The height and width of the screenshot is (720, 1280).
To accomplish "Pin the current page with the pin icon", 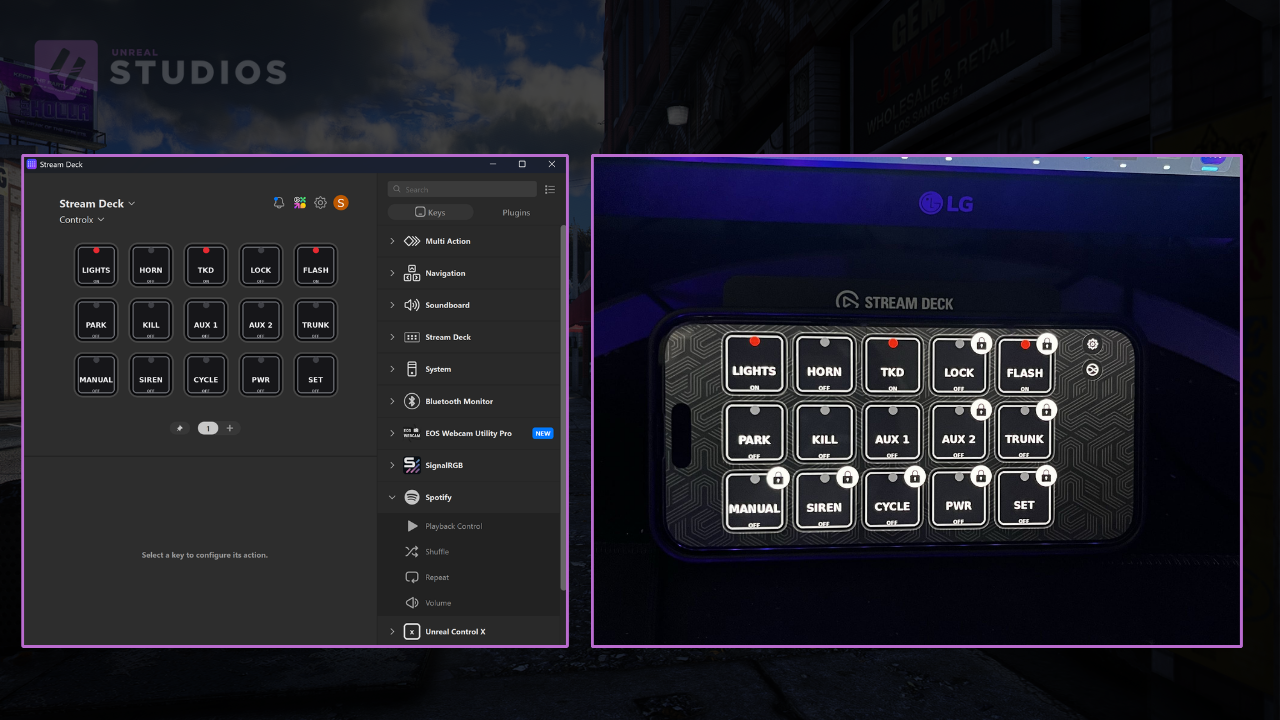I will (x=180, y=428).
